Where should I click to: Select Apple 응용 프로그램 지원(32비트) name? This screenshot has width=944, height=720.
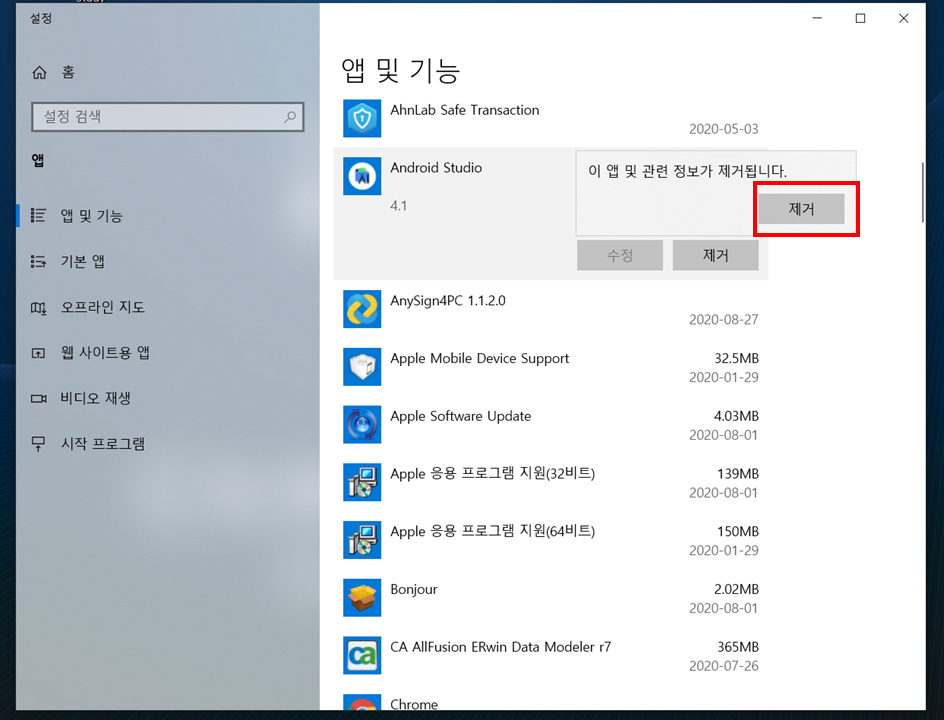[492, 474]
